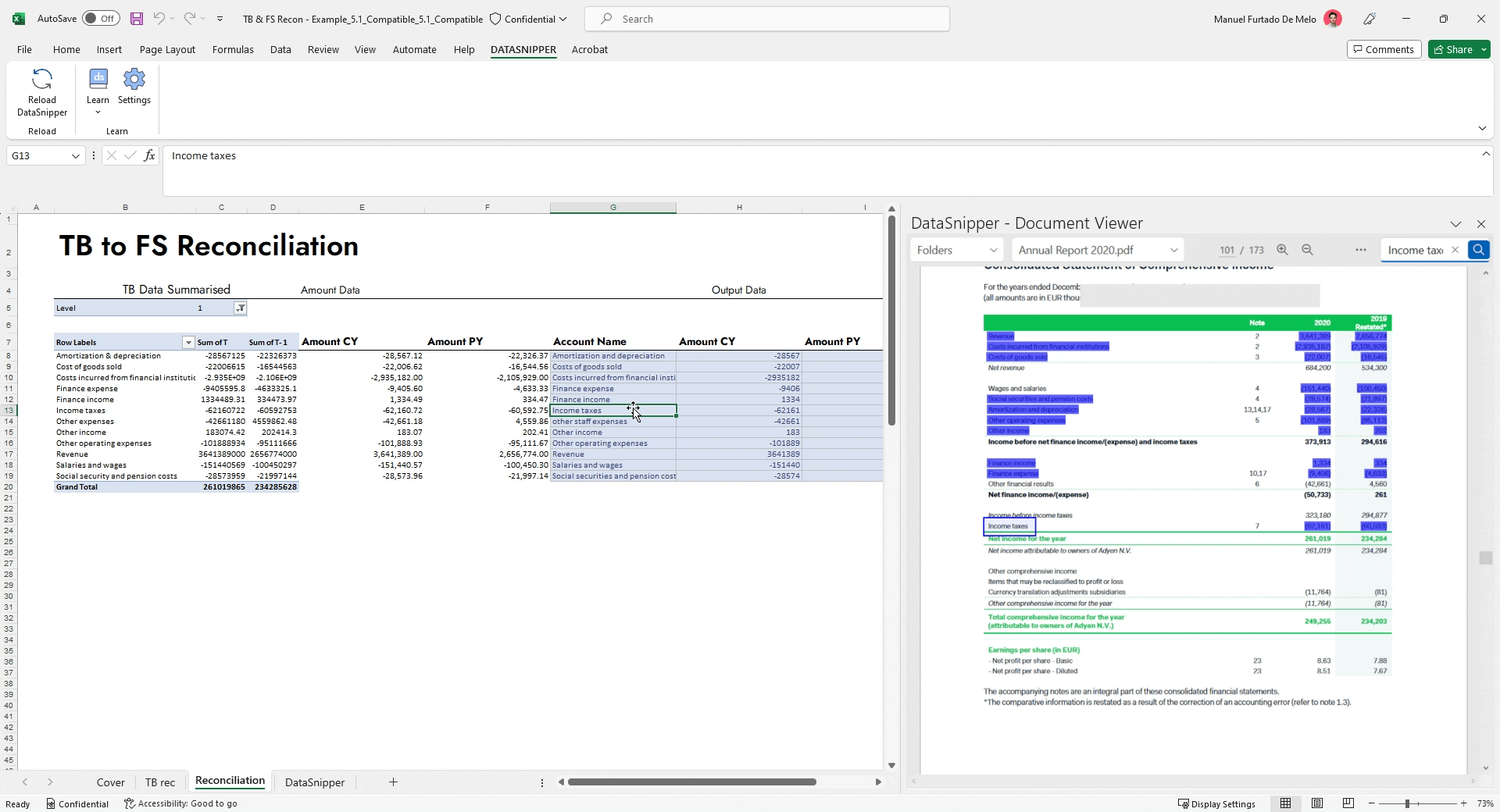1500x812 pixels.
Task: Click the Comments button
Action: [x=1384, y=49]
